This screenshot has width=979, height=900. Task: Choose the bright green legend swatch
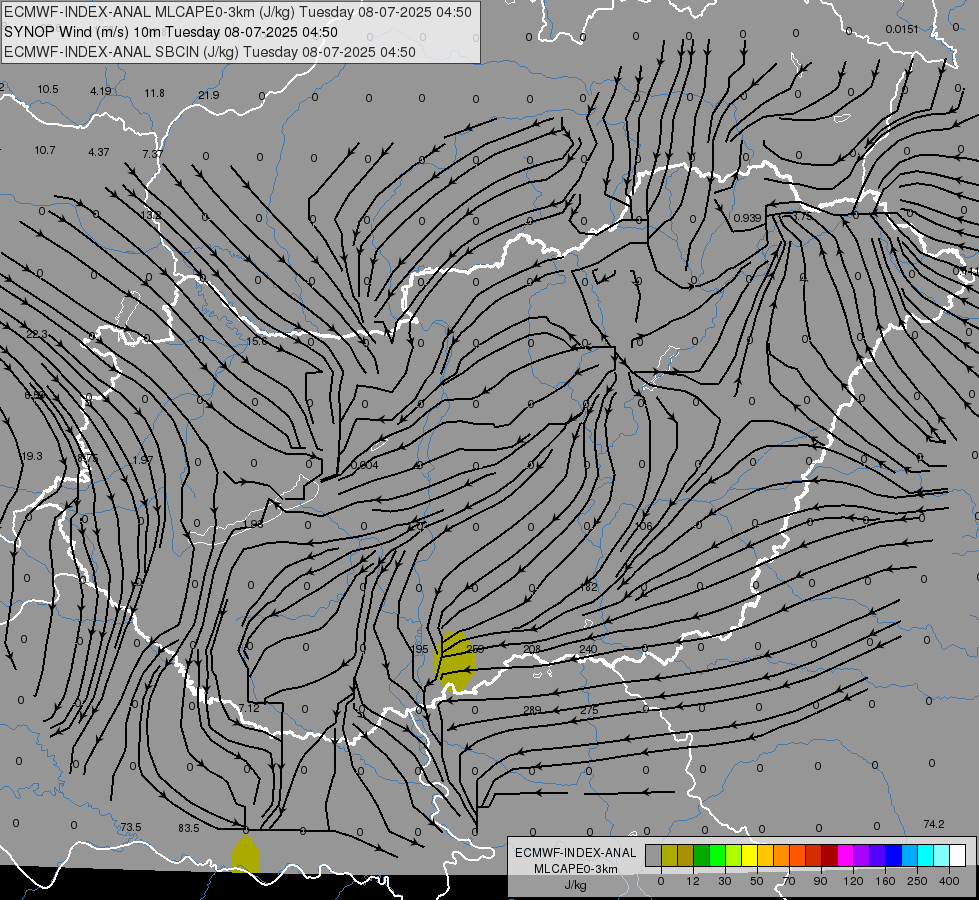(x=717, y=855)
